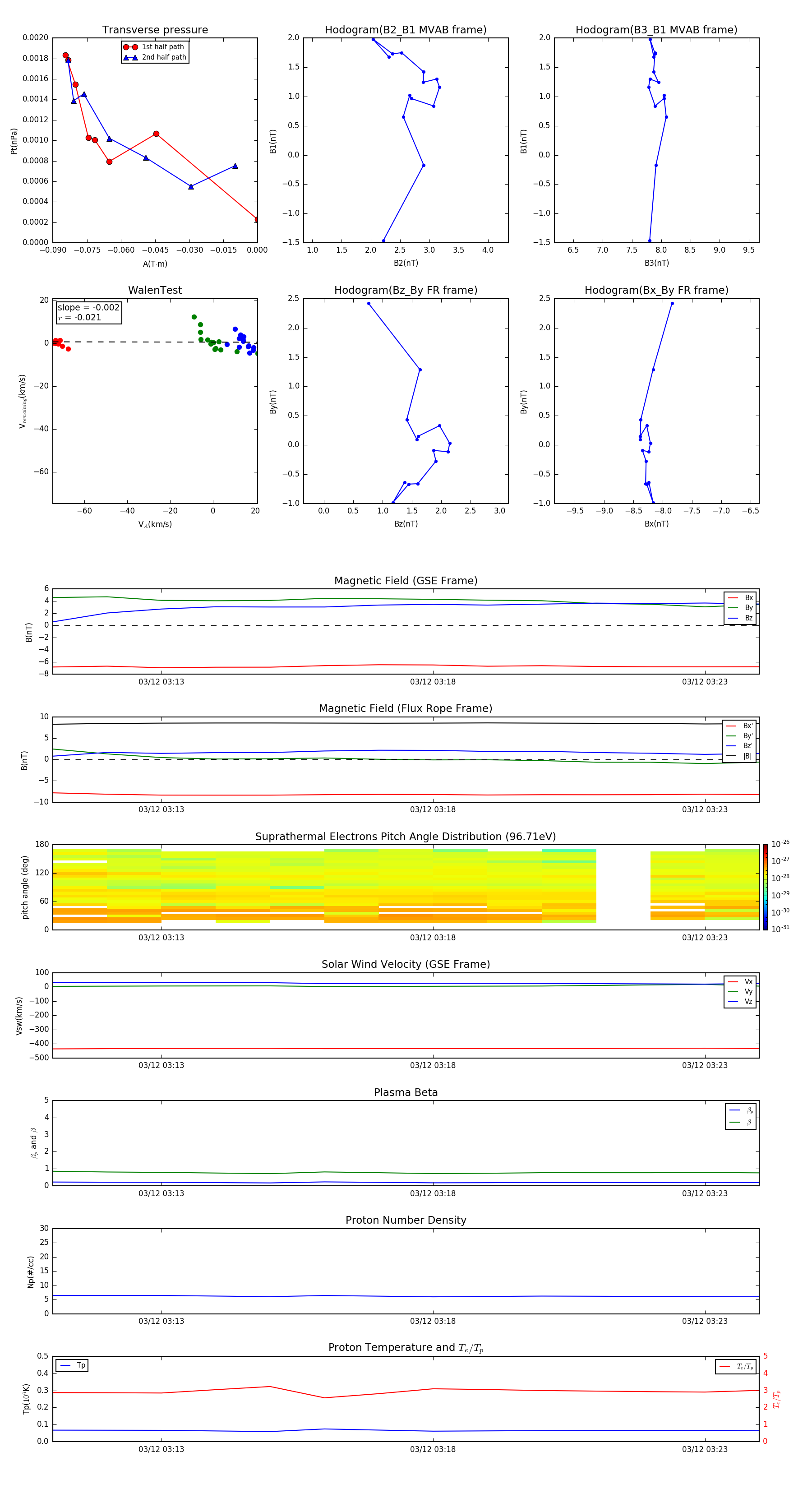Click the "pitch angle (deg)" y-axis label

tap(25, 887)
